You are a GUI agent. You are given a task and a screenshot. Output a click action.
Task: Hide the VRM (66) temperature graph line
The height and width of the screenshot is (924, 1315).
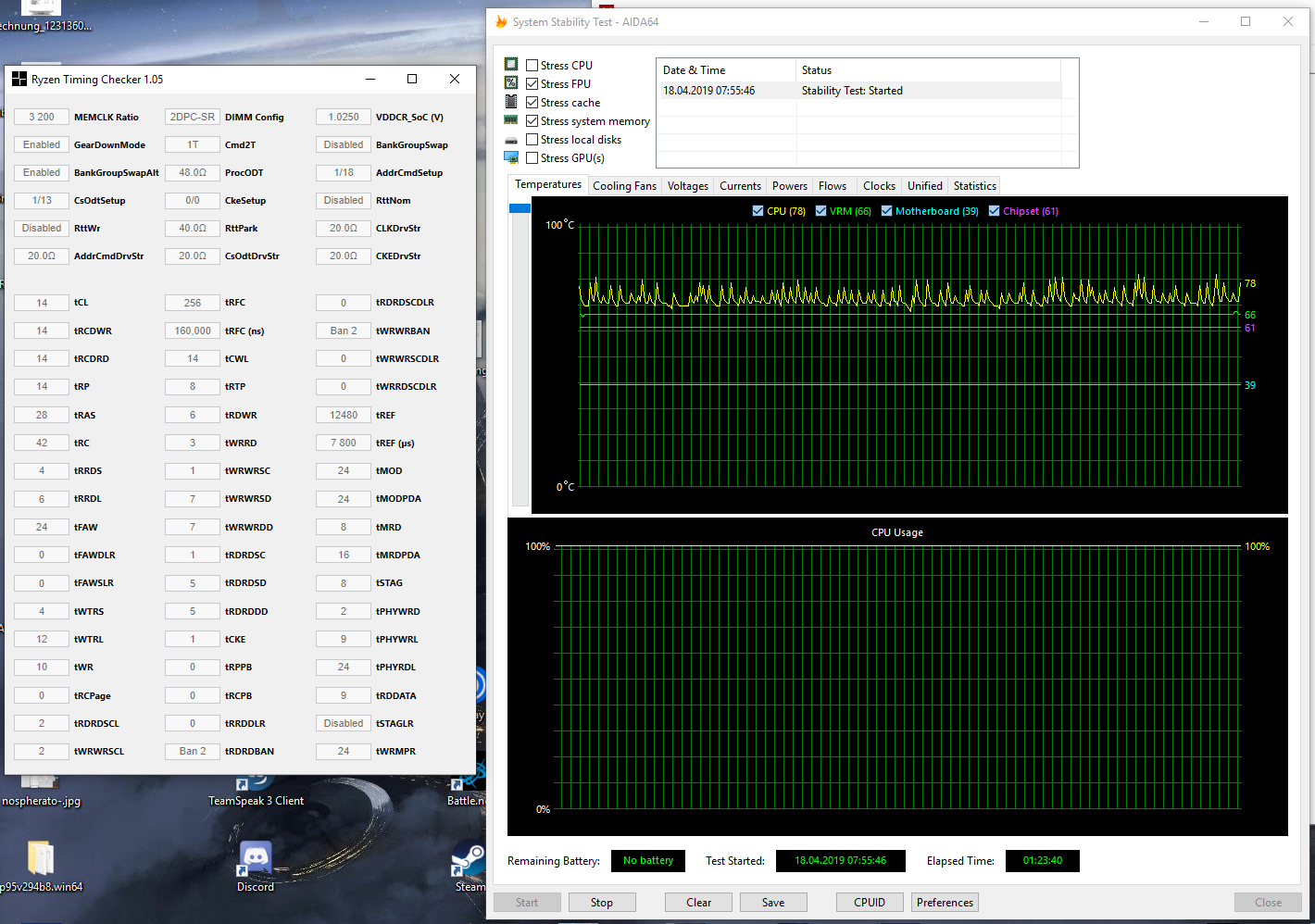tap(820, 211)
